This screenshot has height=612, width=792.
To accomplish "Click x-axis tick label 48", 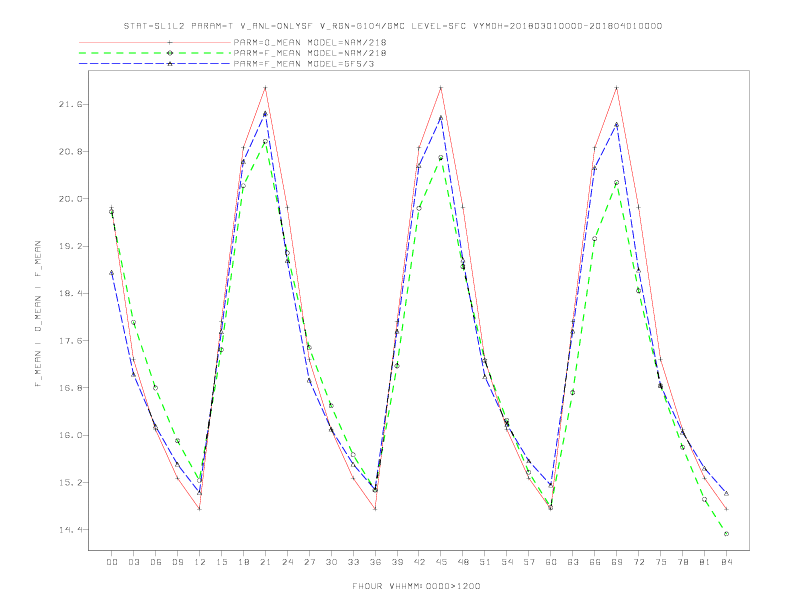I will (463, 562).
